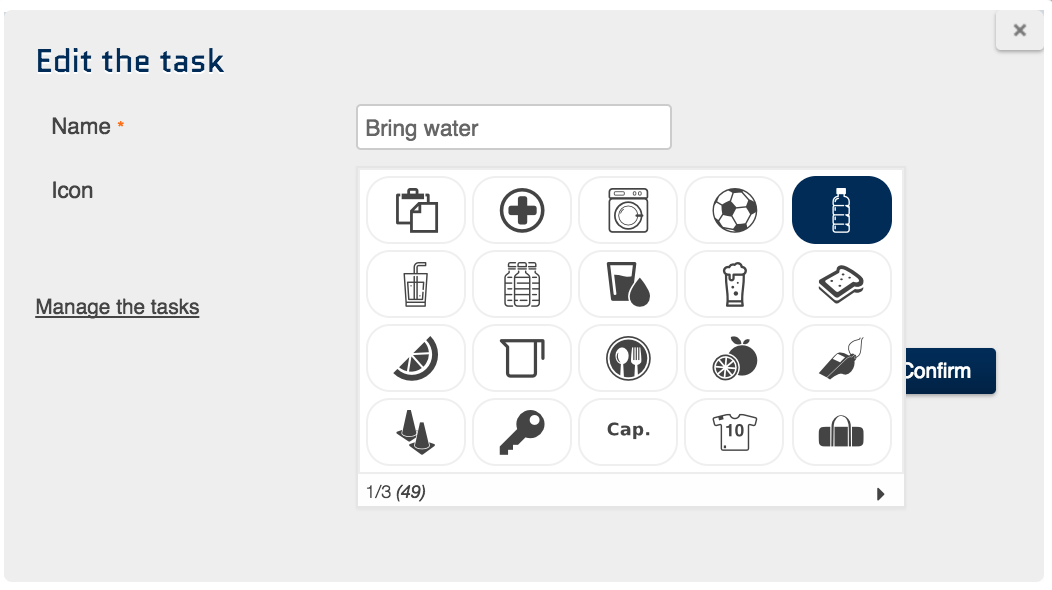This screenshot has height=590, width=1052.
Task: Select the clipboard documents icon
Action: (416, 210)
